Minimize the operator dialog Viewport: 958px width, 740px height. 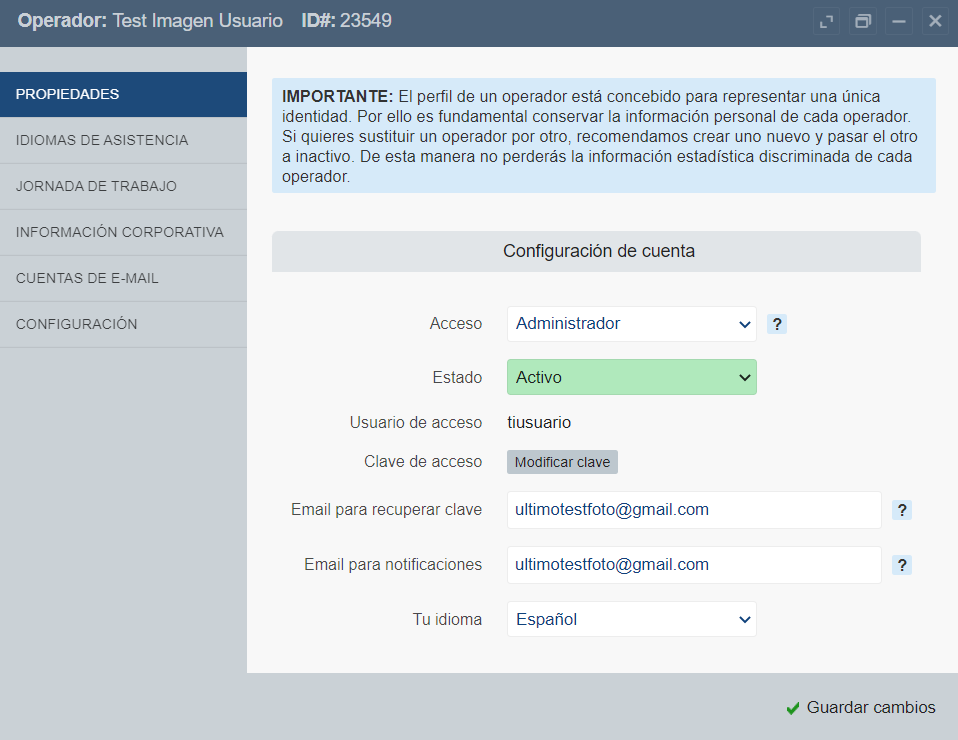coord(898,21)
